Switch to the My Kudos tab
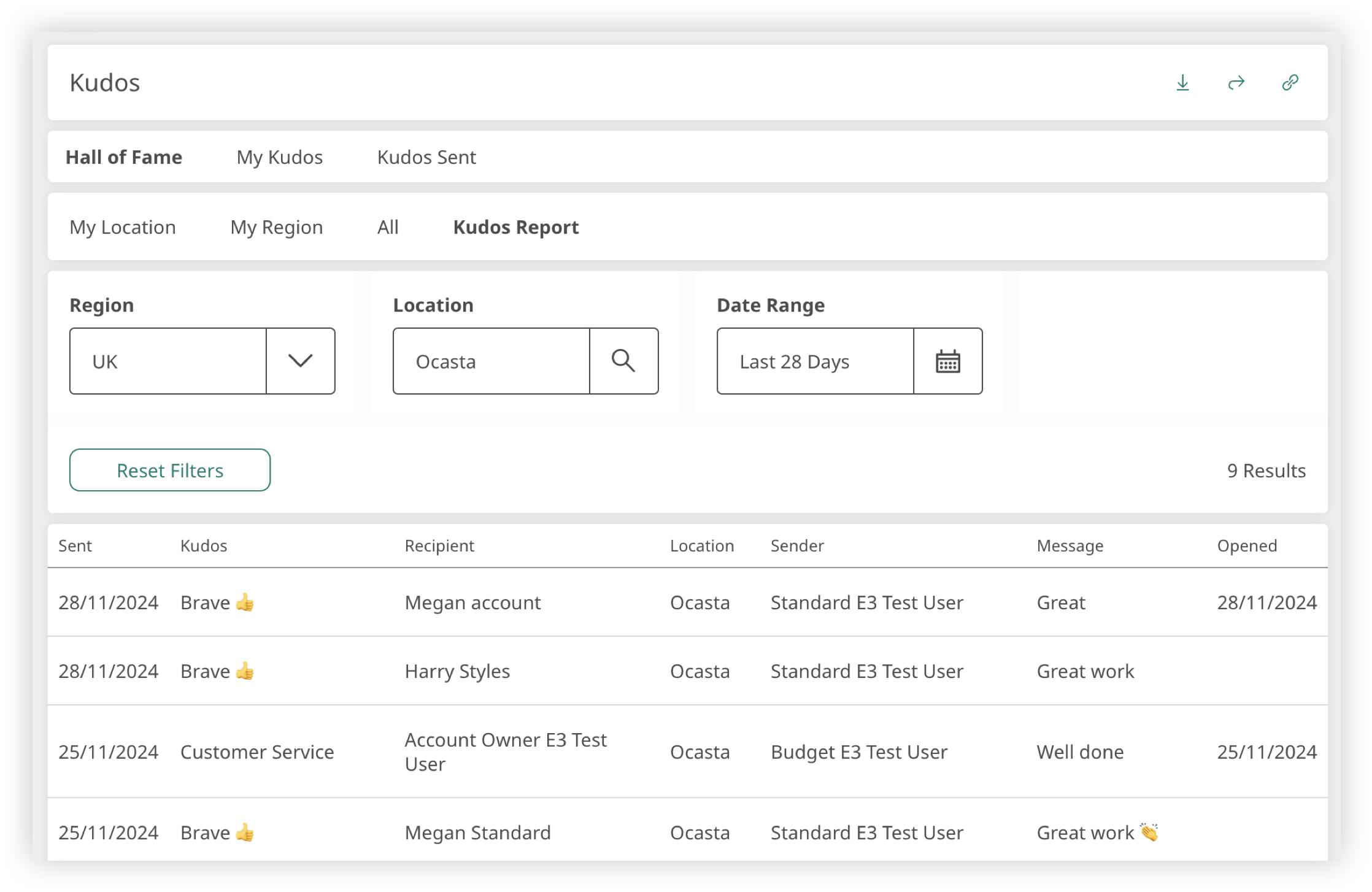 tap(279, 157)
